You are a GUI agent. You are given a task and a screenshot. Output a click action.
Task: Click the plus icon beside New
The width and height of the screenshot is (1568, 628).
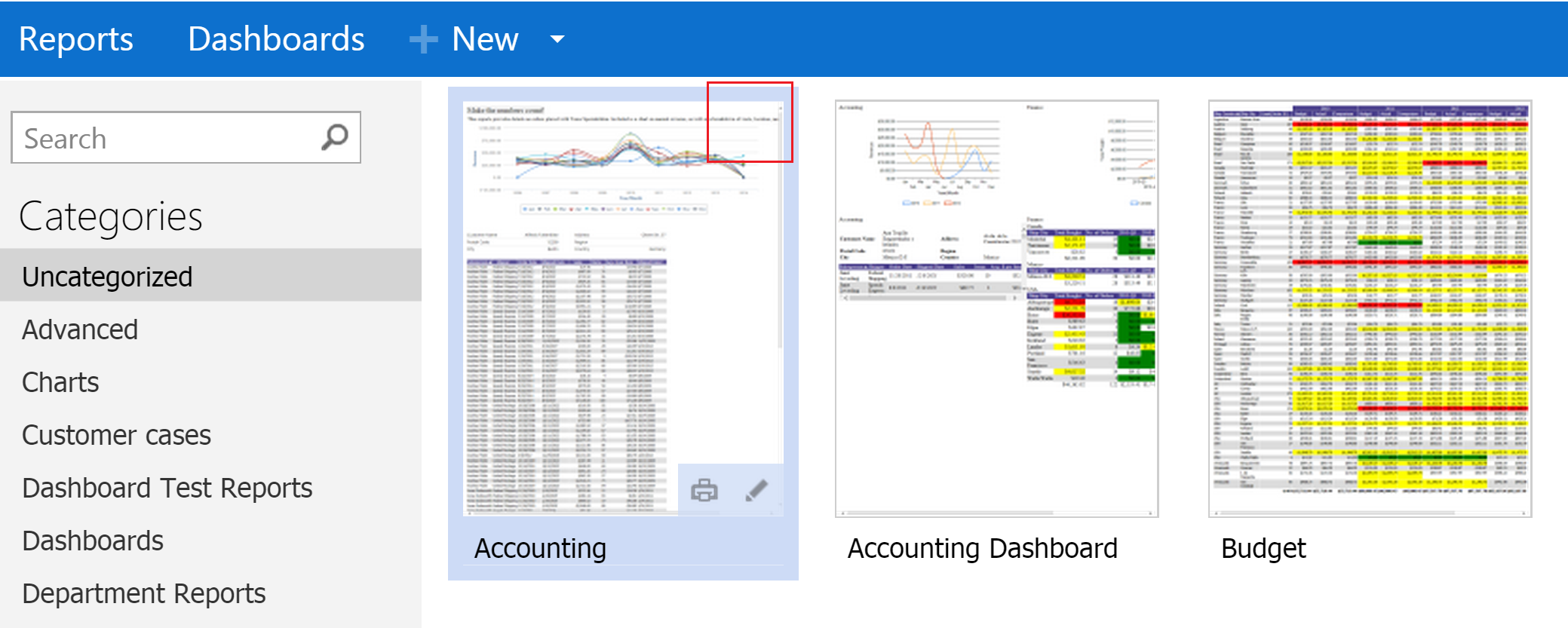pyautogui.click(x=423, y=39)
